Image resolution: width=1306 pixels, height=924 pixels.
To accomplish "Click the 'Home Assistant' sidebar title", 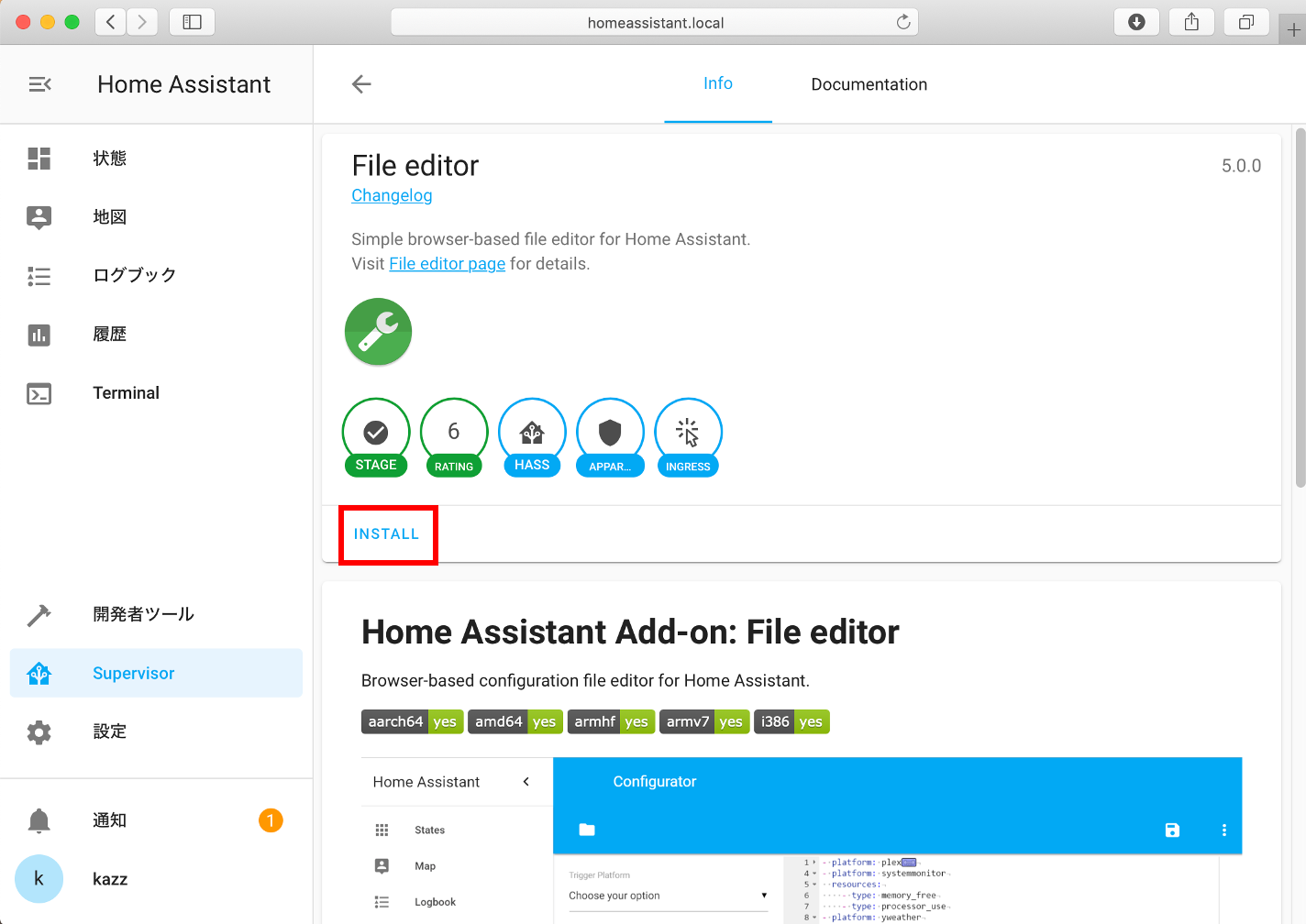I will click(x=183, y=84).
